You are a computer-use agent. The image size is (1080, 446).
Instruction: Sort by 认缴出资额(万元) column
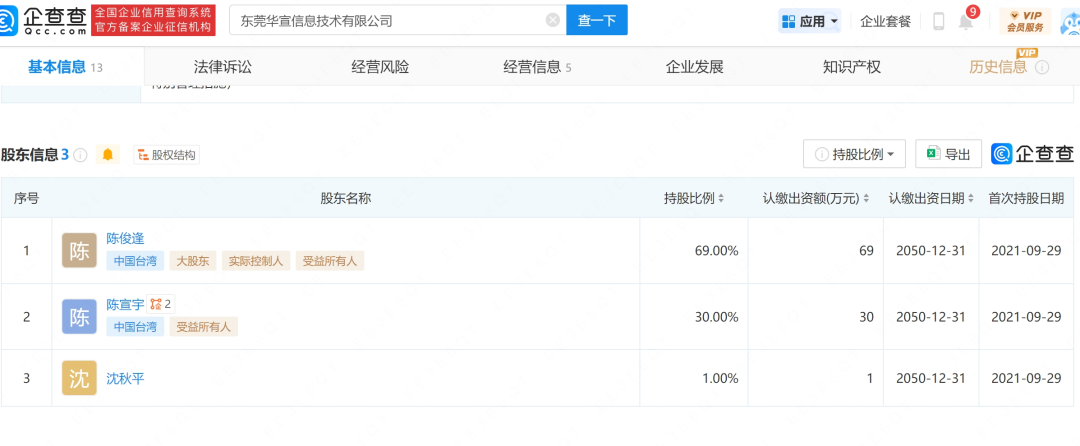816,198
